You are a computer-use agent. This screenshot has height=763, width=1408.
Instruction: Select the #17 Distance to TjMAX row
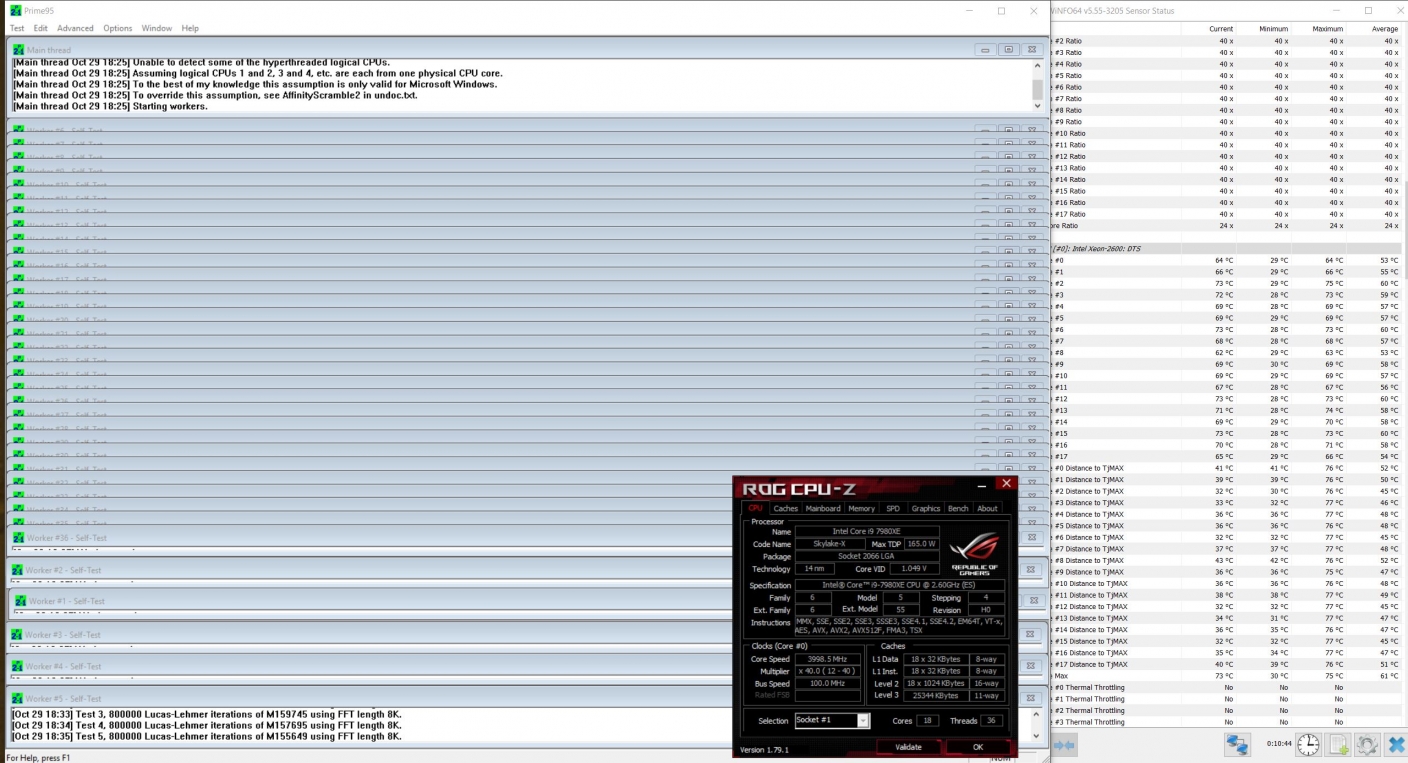[x=1227, y=664]
